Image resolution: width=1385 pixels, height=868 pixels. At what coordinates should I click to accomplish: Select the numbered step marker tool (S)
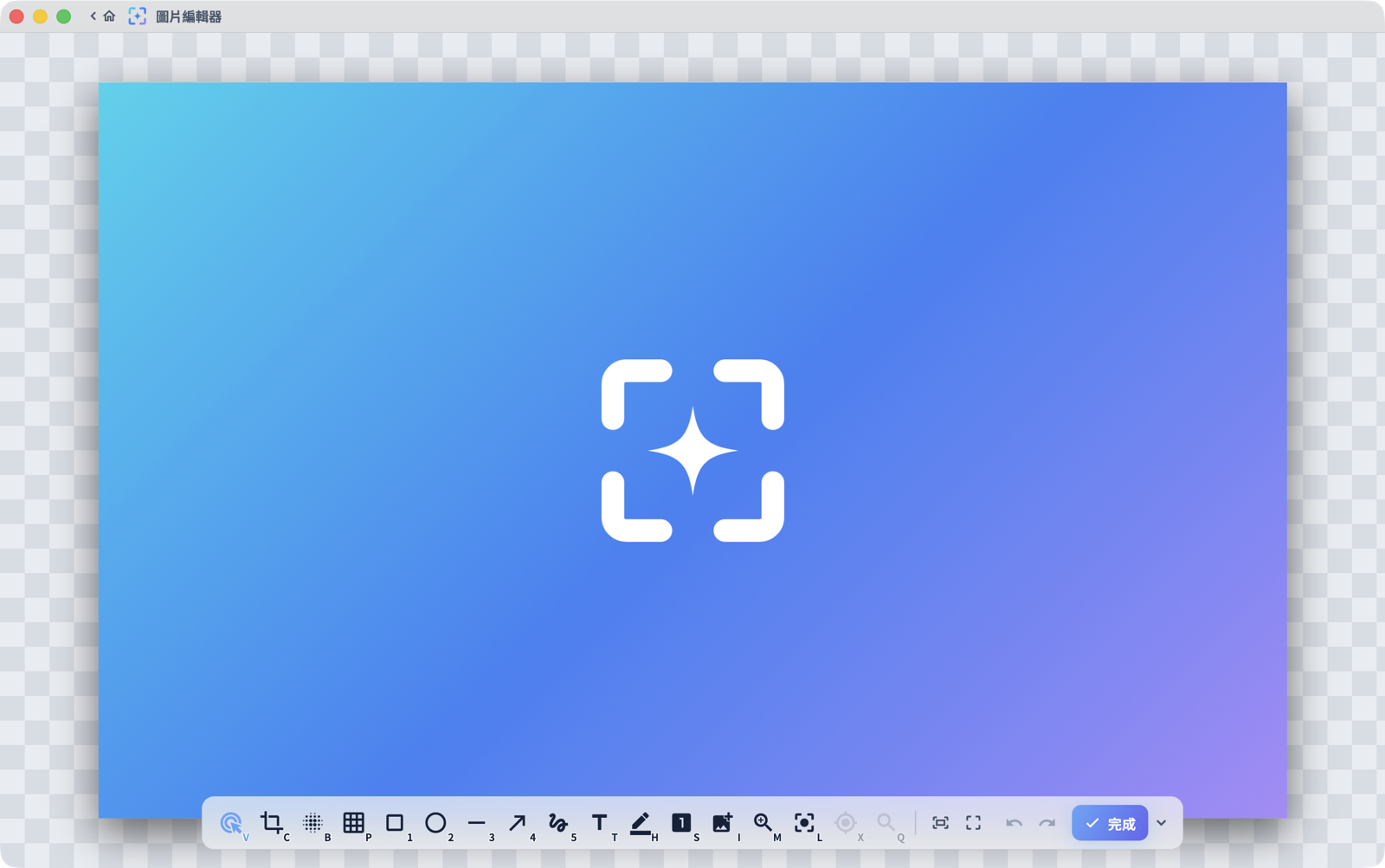[681, 823]
